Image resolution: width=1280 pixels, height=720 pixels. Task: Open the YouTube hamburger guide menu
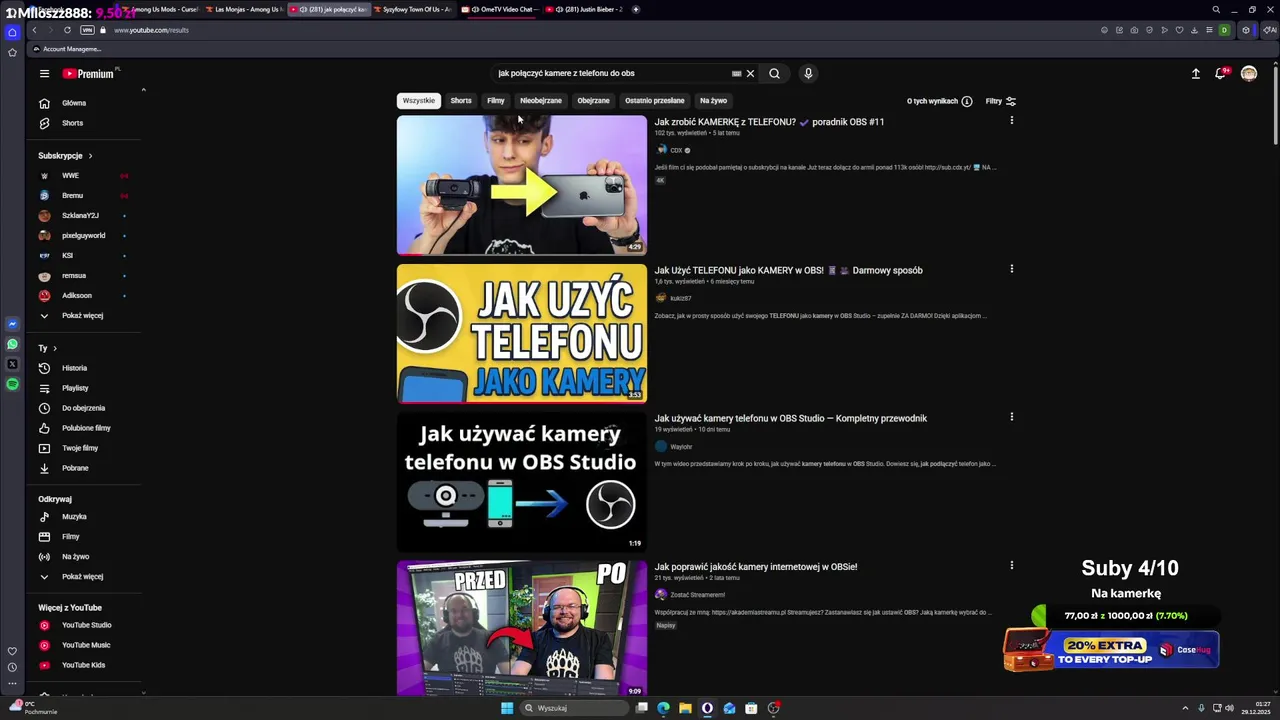44,73
